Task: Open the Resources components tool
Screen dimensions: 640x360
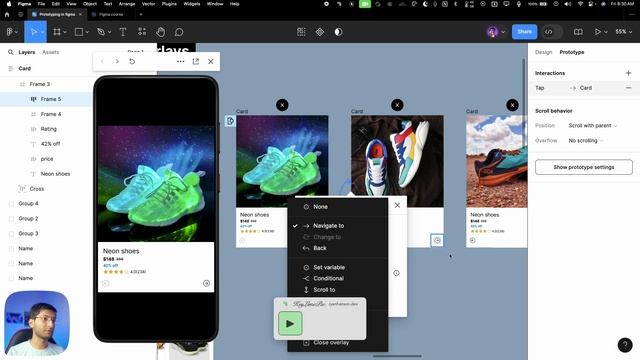Action: click(142, 32)
